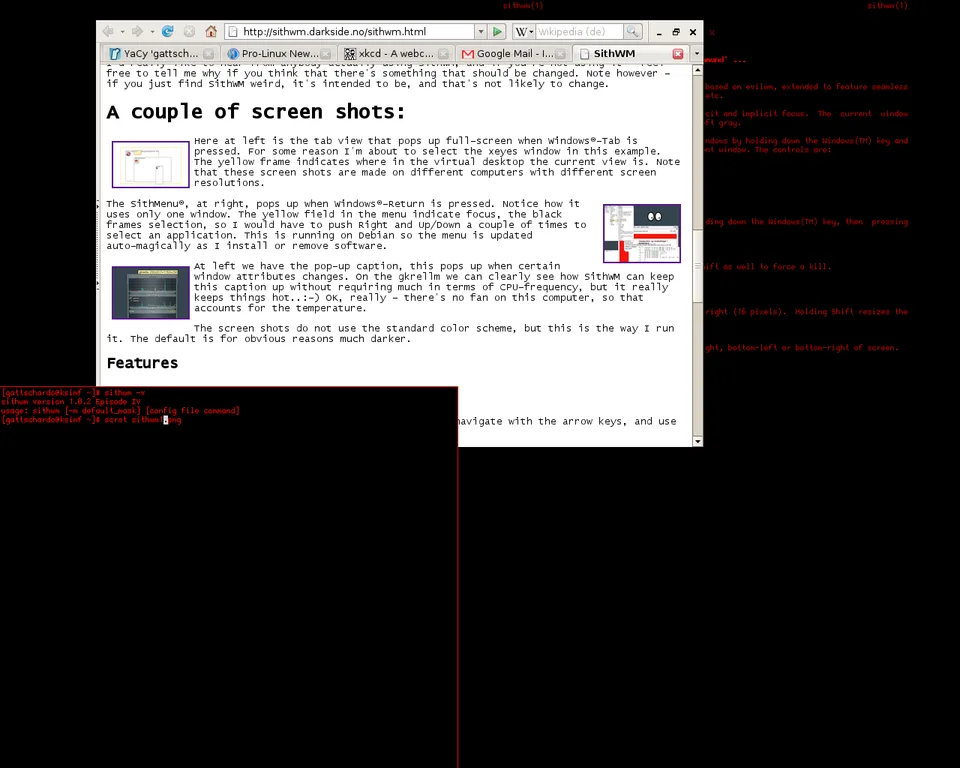Close the YaCy tab
The height and width of the screenshot is (768, 960).
point(208,54)
